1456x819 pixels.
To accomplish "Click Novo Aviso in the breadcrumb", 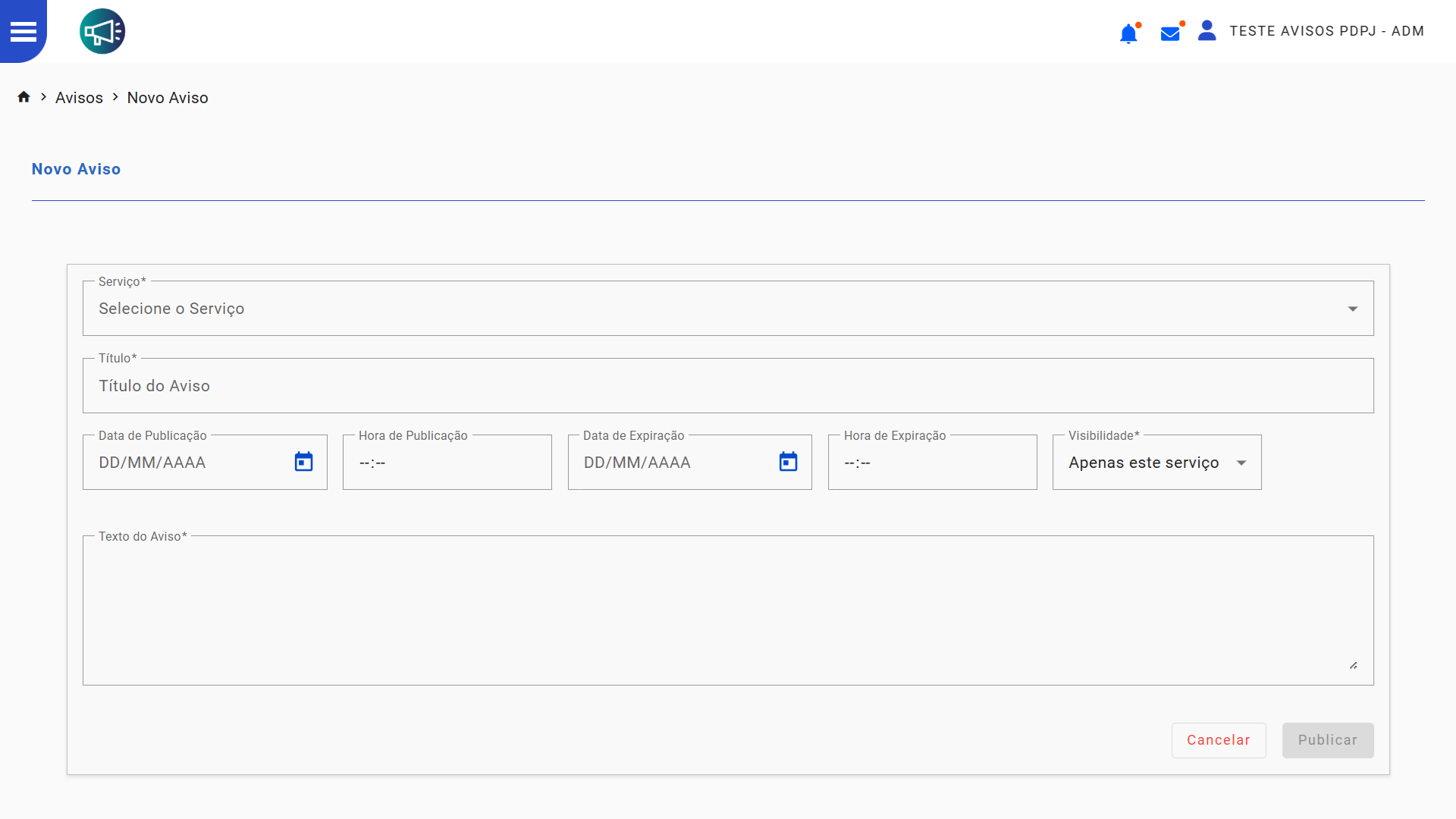I will click(168, 98).
